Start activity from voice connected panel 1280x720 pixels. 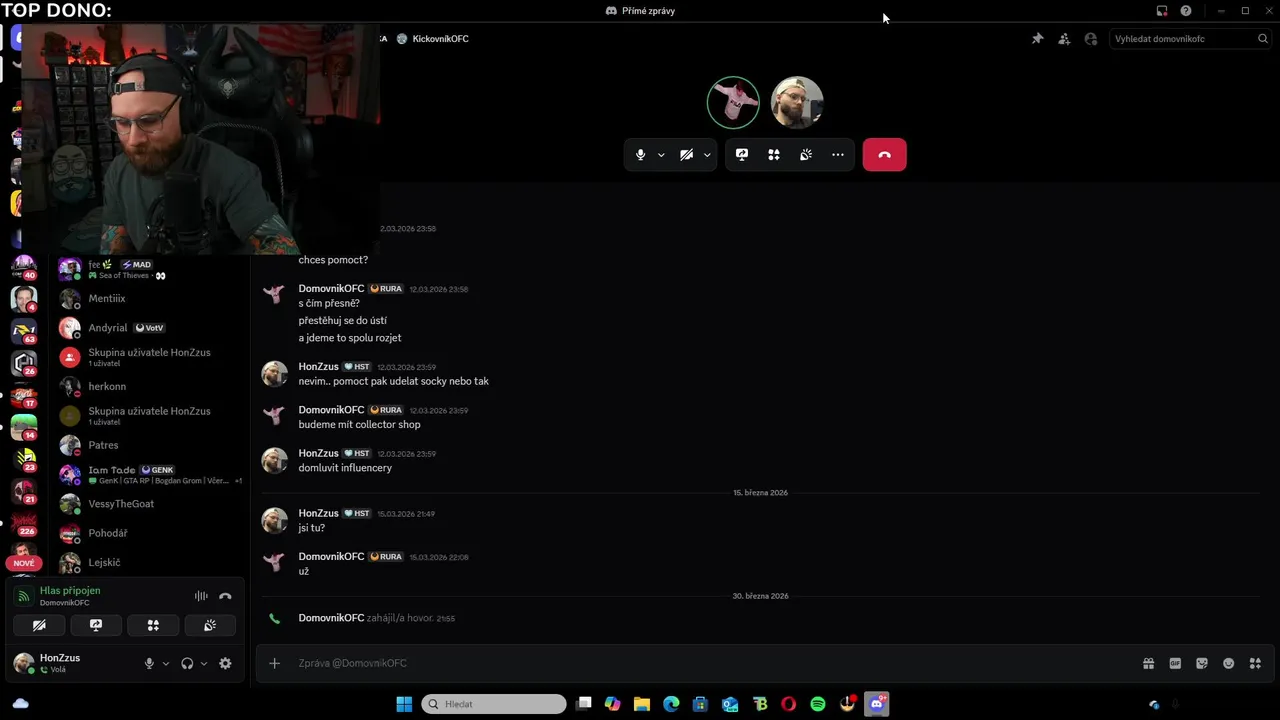153,625
